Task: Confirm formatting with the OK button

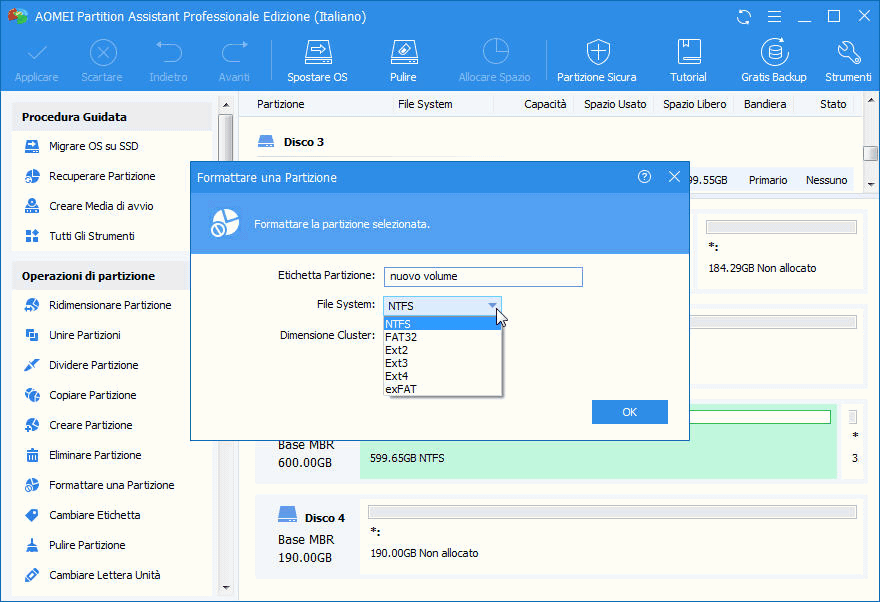Action: click(629, 412)
